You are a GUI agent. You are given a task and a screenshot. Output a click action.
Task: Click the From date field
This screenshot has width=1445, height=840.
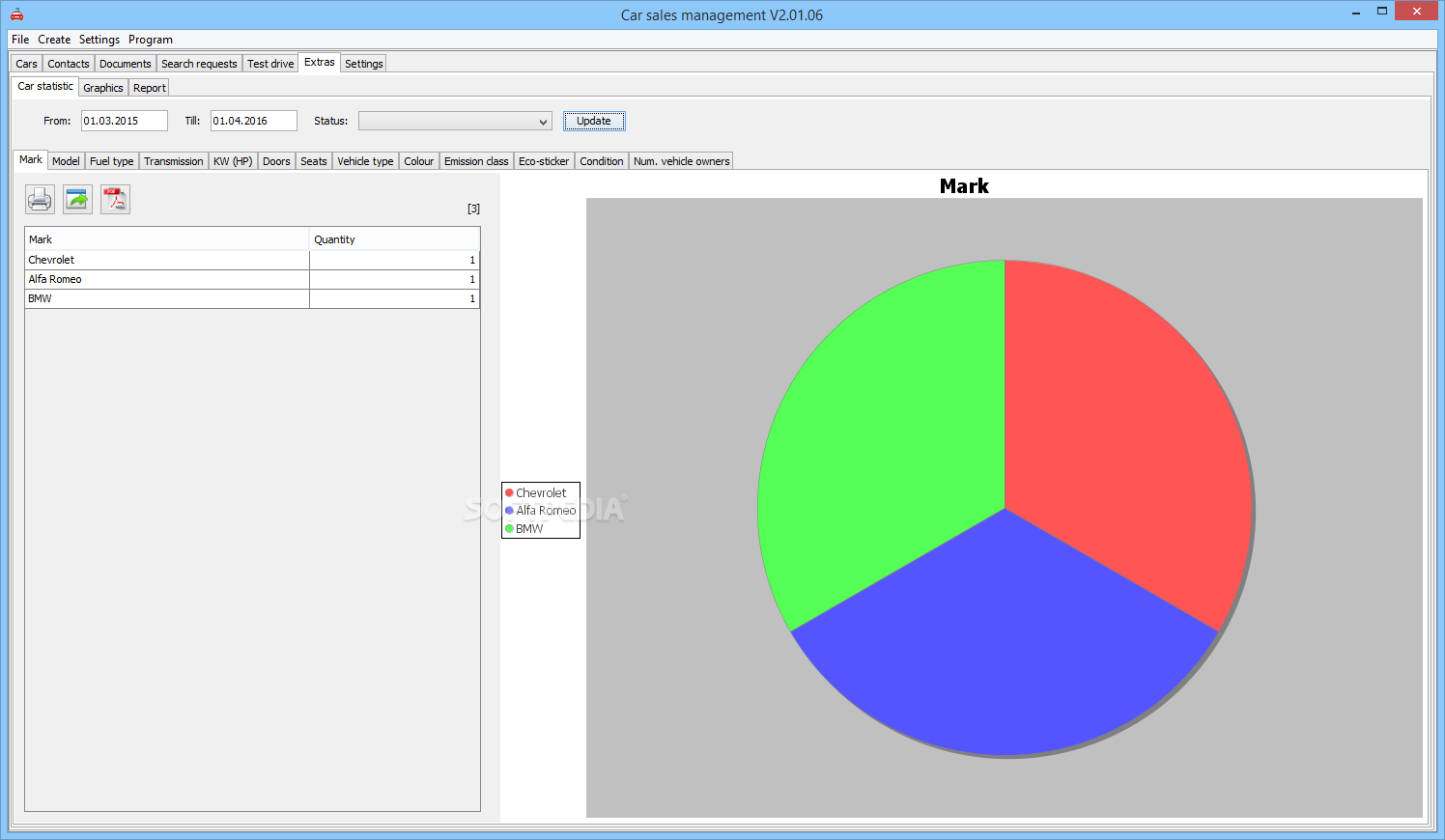tap(125, 121)
